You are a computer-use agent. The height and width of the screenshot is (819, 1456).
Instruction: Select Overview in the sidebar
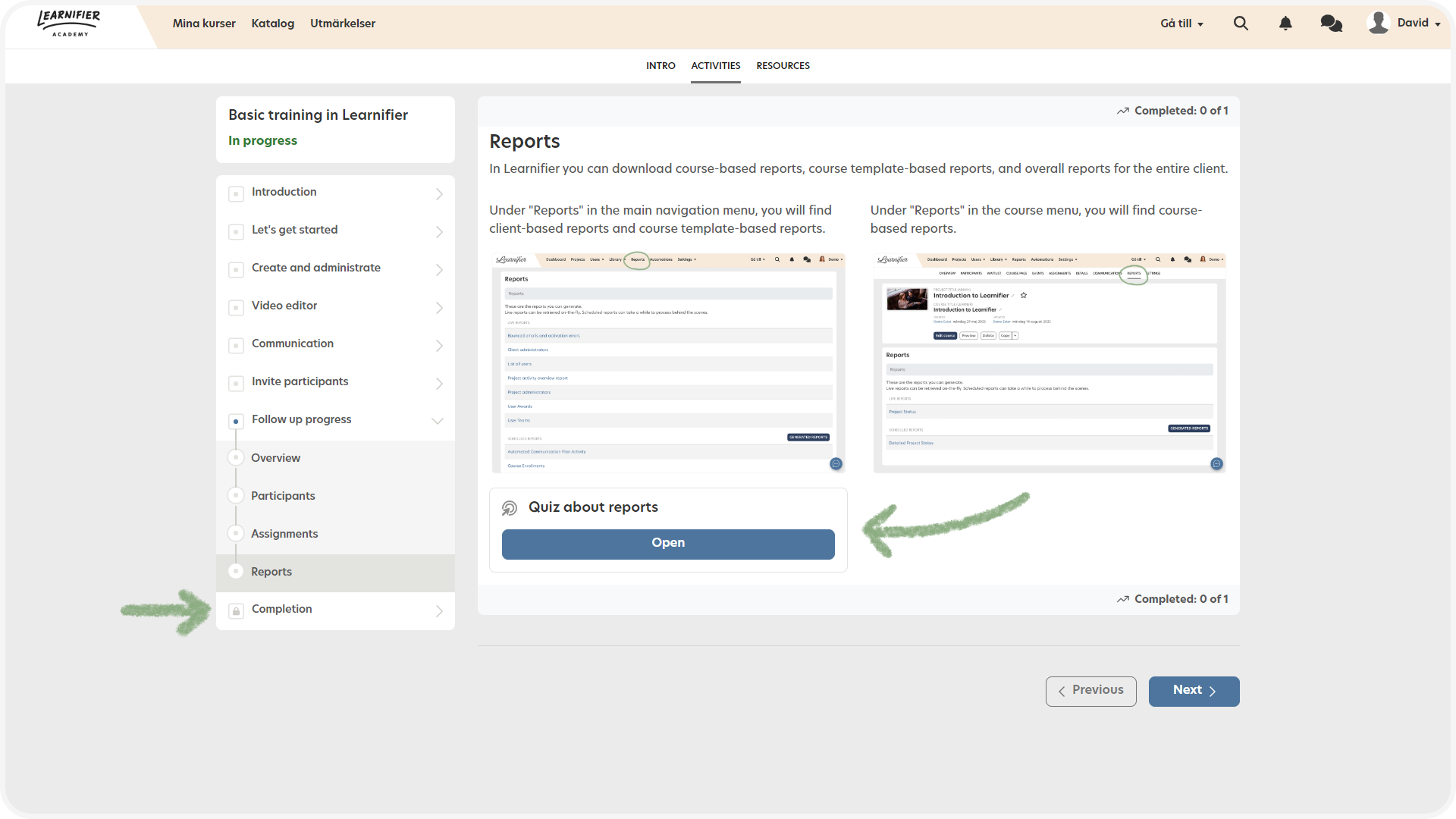276,458
